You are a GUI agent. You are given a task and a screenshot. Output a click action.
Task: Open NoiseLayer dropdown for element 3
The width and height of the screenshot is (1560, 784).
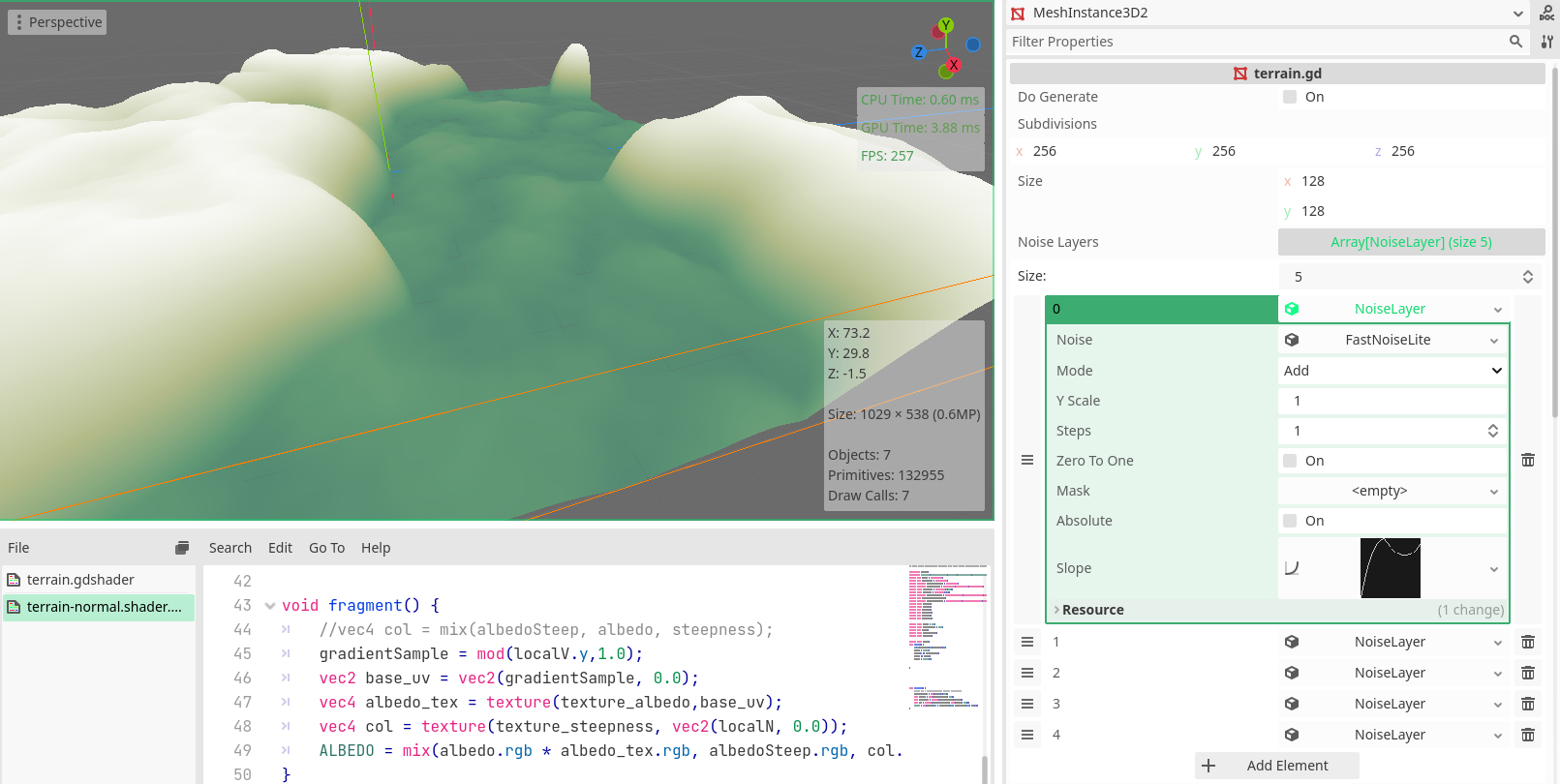tap(1497, 705)
